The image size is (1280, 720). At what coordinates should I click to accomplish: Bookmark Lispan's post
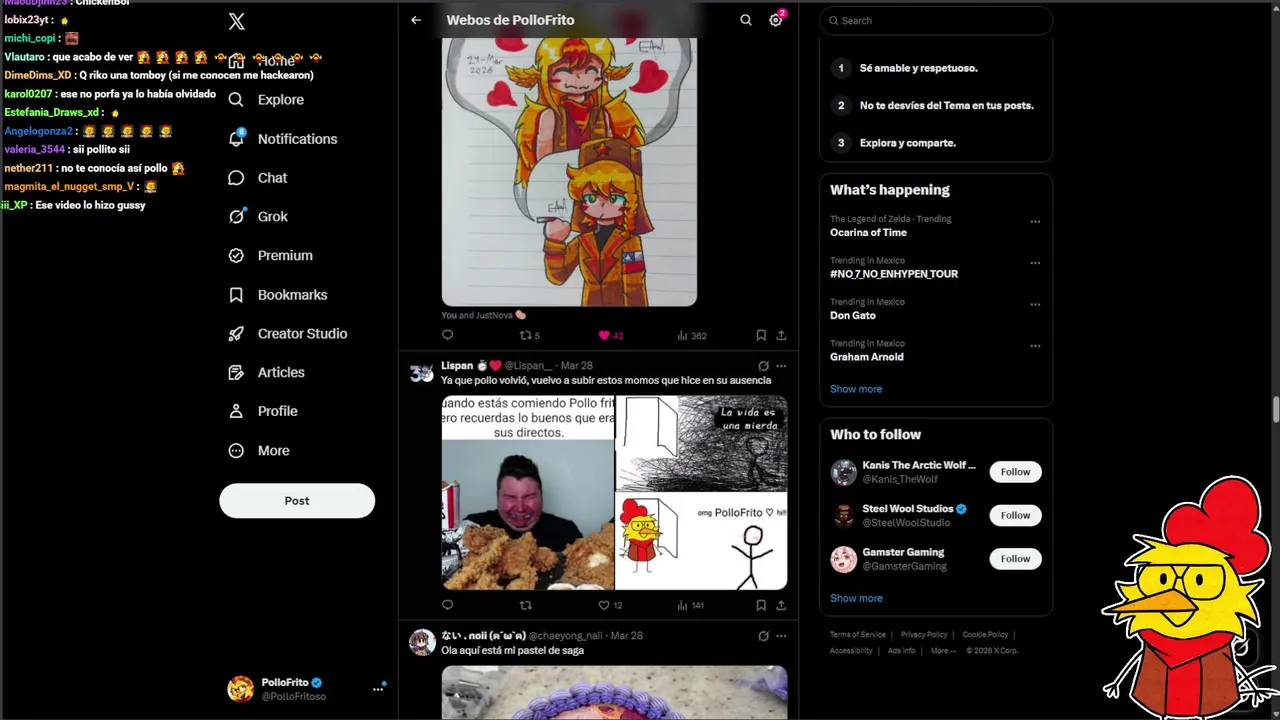point(761,605)
